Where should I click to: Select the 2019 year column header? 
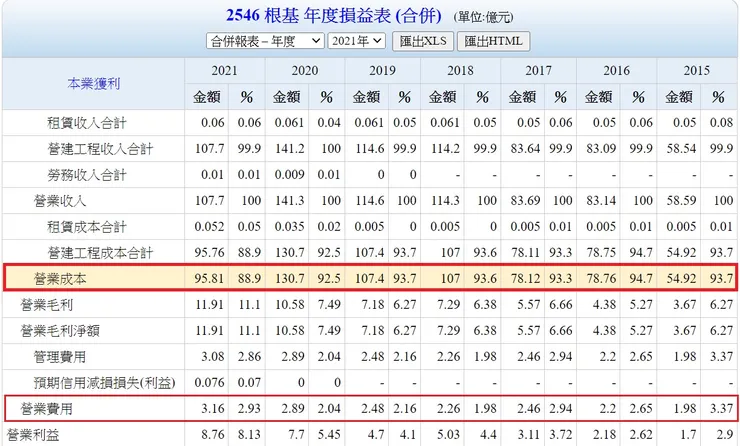pos(382,71)
